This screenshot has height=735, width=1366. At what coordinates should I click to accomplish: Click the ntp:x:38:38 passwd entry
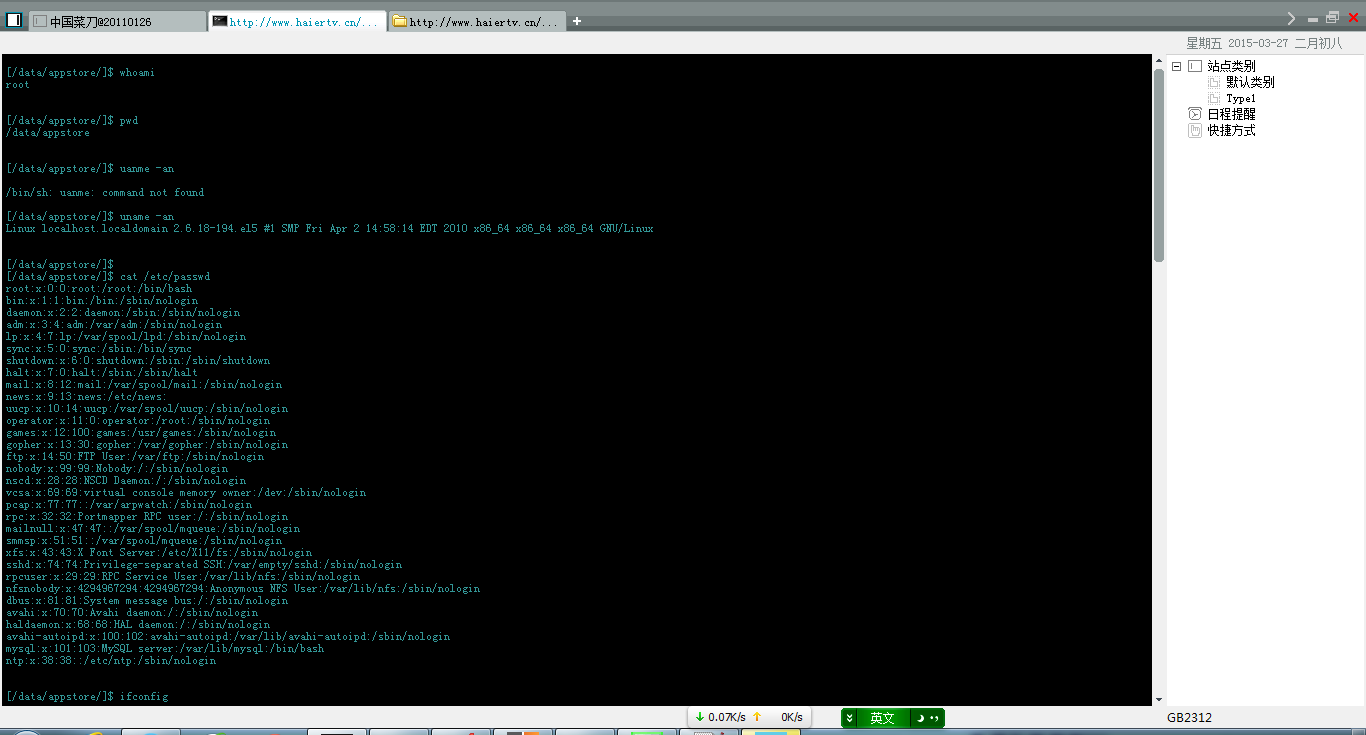point(111,660)
